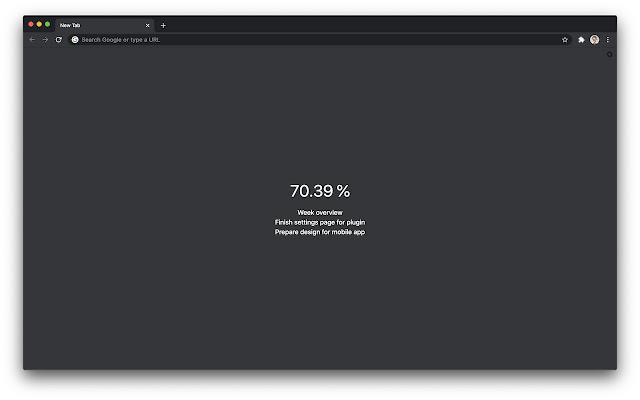
Task: Click Finish settings page for plugin
Action: pyautogui.click(x=320, y=222)
